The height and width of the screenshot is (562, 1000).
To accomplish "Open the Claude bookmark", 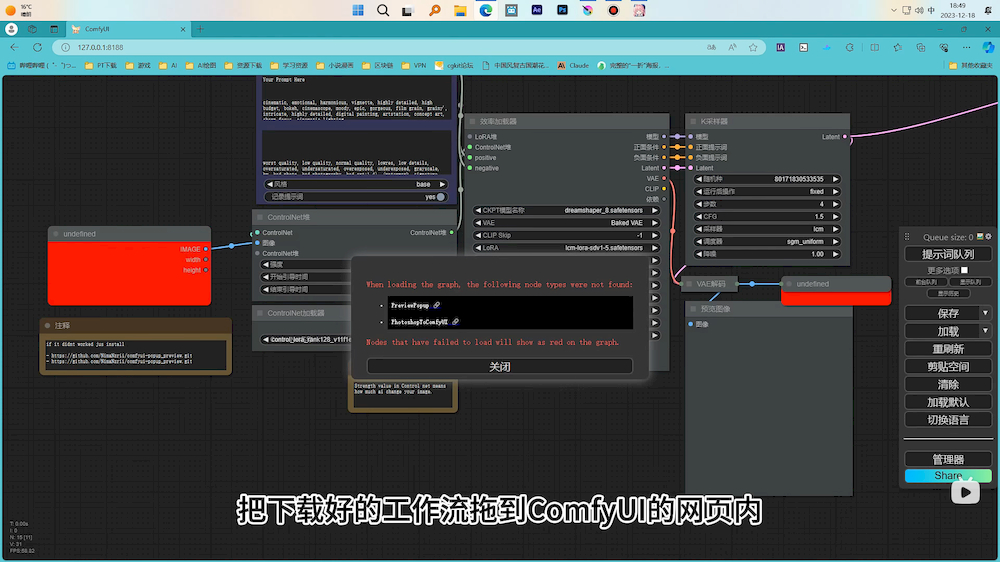I will click(x=572, y=65).
